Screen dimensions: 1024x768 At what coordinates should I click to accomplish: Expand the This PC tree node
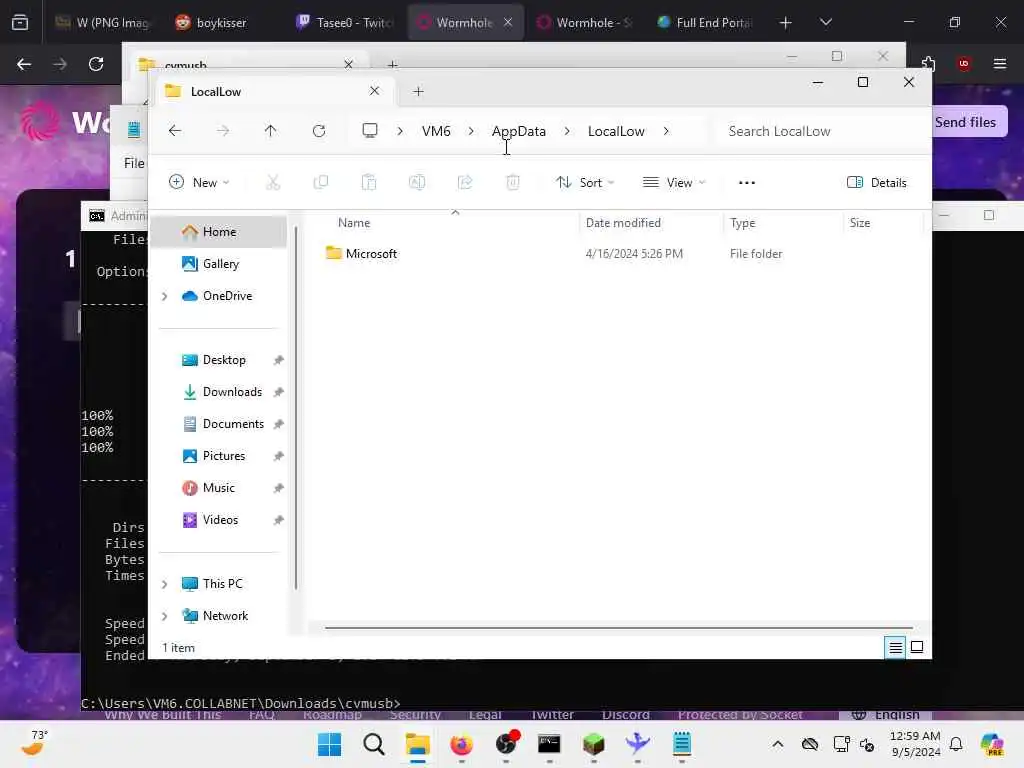pyautogui.click(x=165, y=584)
